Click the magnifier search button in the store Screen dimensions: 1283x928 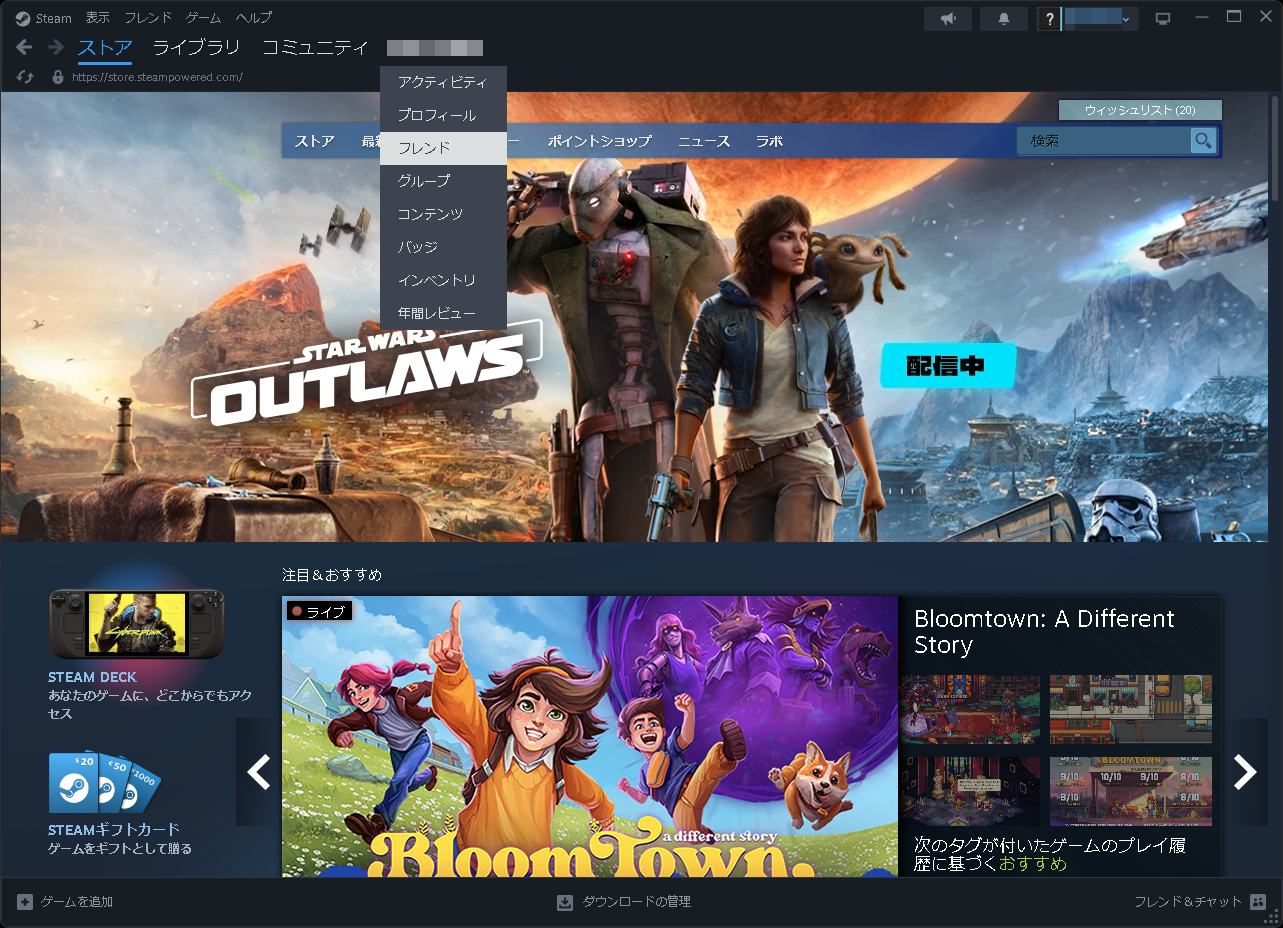tap(1203, 141)
